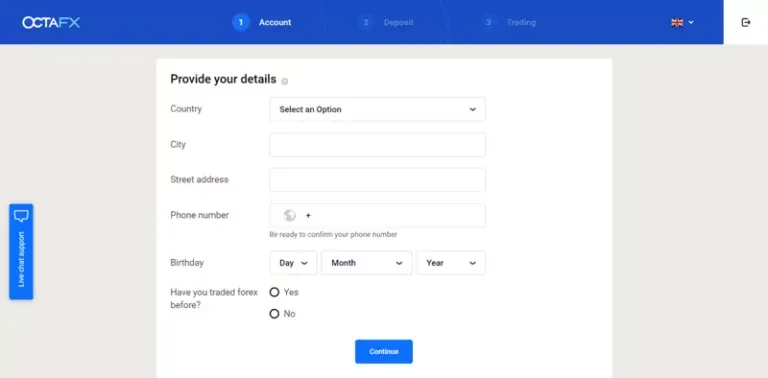This screenshot has width=768, height=378.
Task: Click the Phone number input field
Action: pos(378,215)
